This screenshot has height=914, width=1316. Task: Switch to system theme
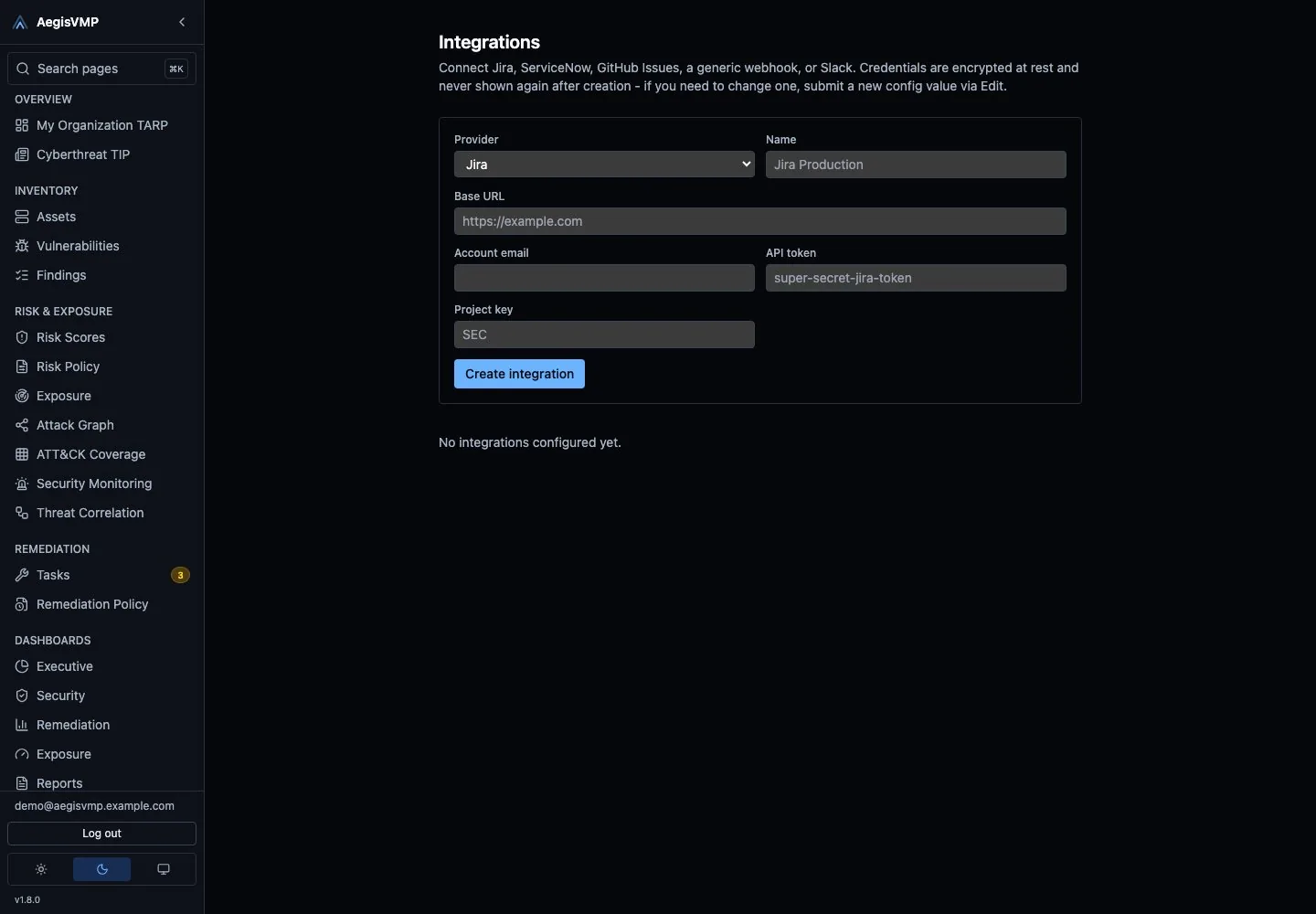coord(164,869)
